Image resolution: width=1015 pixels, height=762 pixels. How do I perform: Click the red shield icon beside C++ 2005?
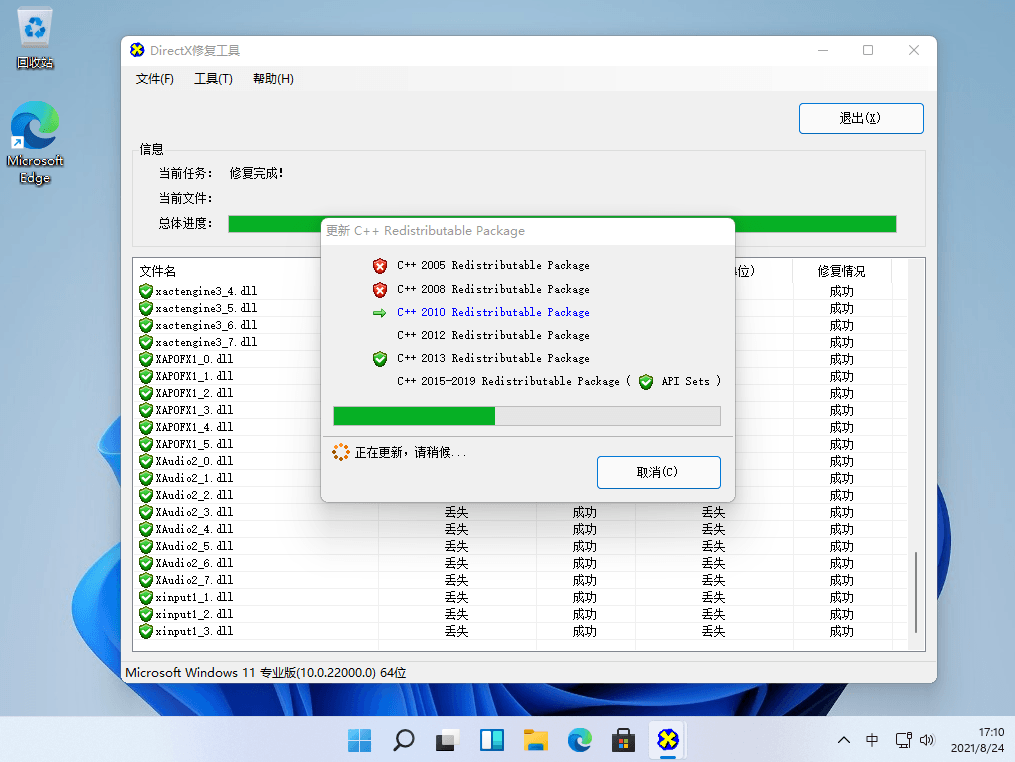pyautogui.click(x=380, y=265)
